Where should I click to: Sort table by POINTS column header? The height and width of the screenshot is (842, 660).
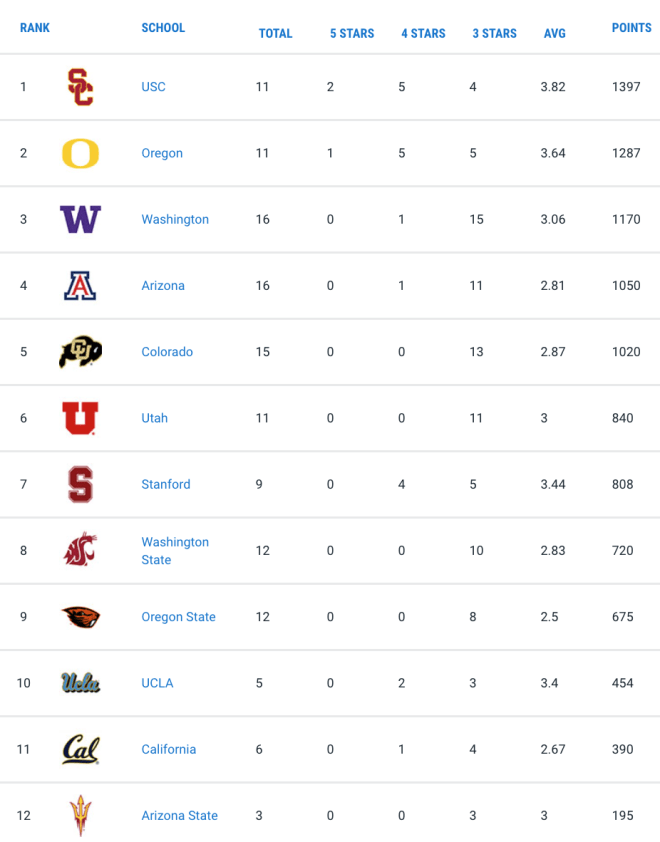(x=632, y=28)
